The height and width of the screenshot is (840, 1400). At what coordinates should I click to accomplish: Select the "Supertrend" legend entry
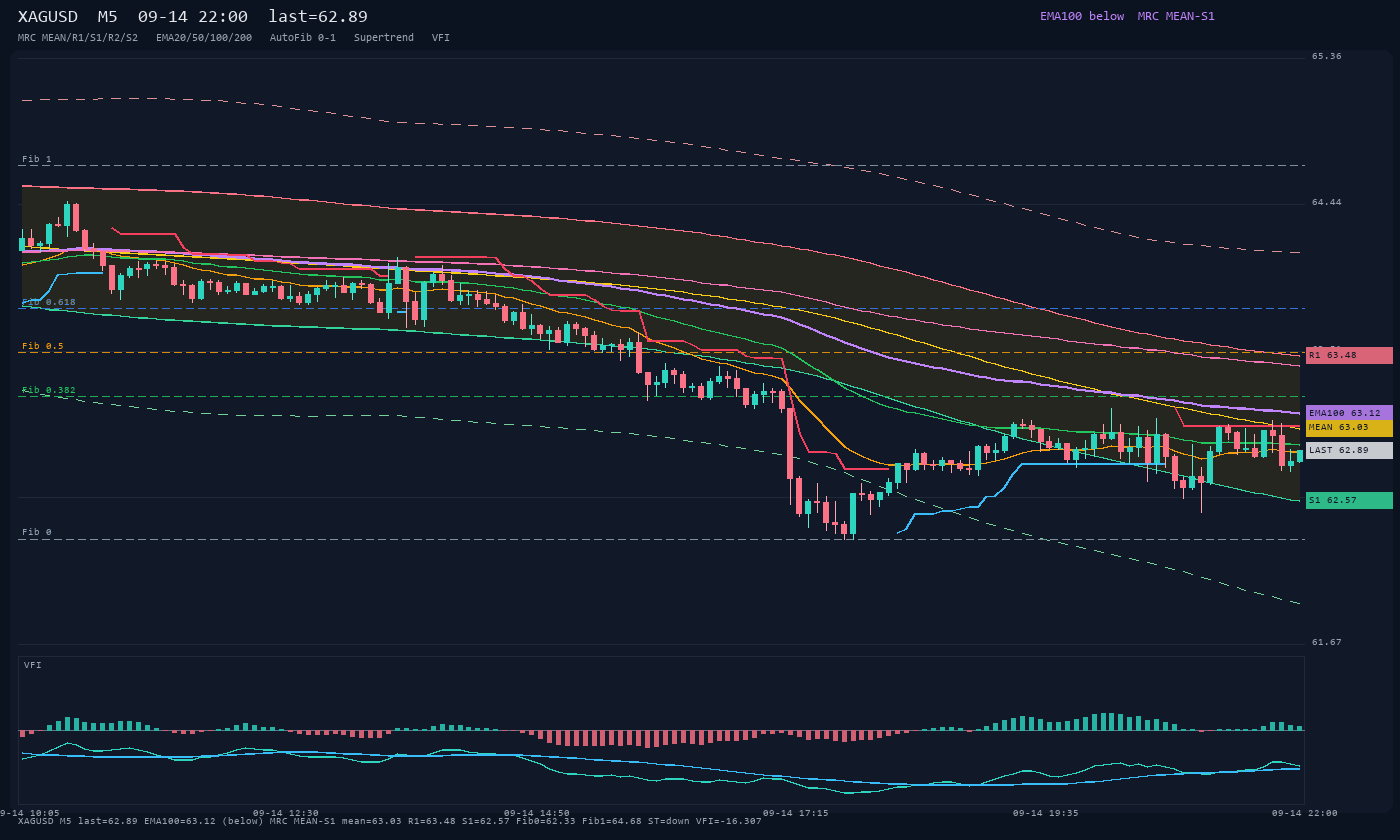click(384, 38)
